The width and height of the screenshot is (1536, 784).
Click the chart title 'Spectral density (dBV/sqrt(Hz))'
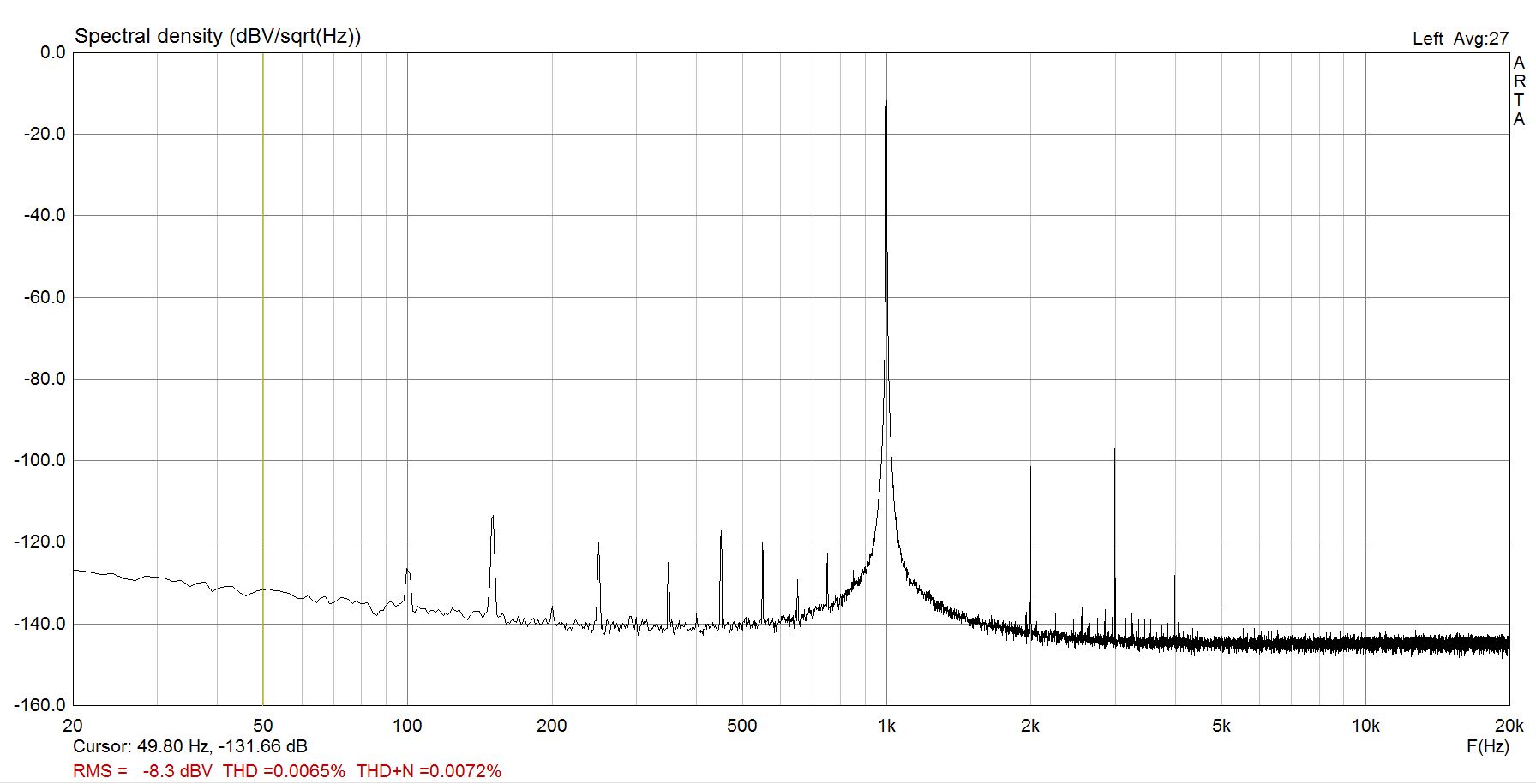click(218, 36)
